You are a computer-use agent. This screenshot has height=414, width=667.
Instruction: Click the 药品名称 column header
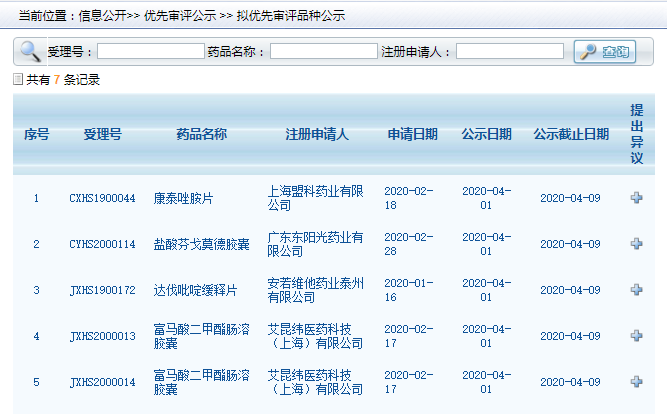(x=202, y=134)
